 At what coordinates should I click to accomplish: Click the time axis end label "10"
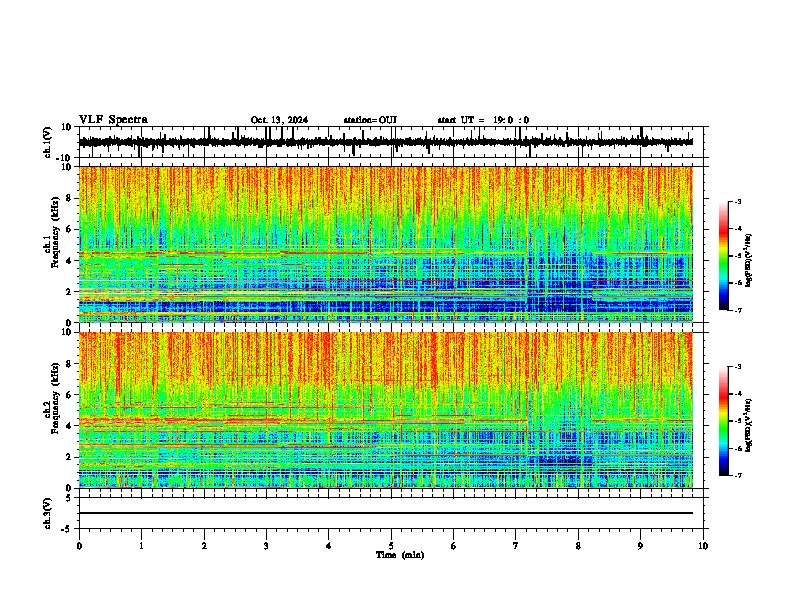(703, 546)
